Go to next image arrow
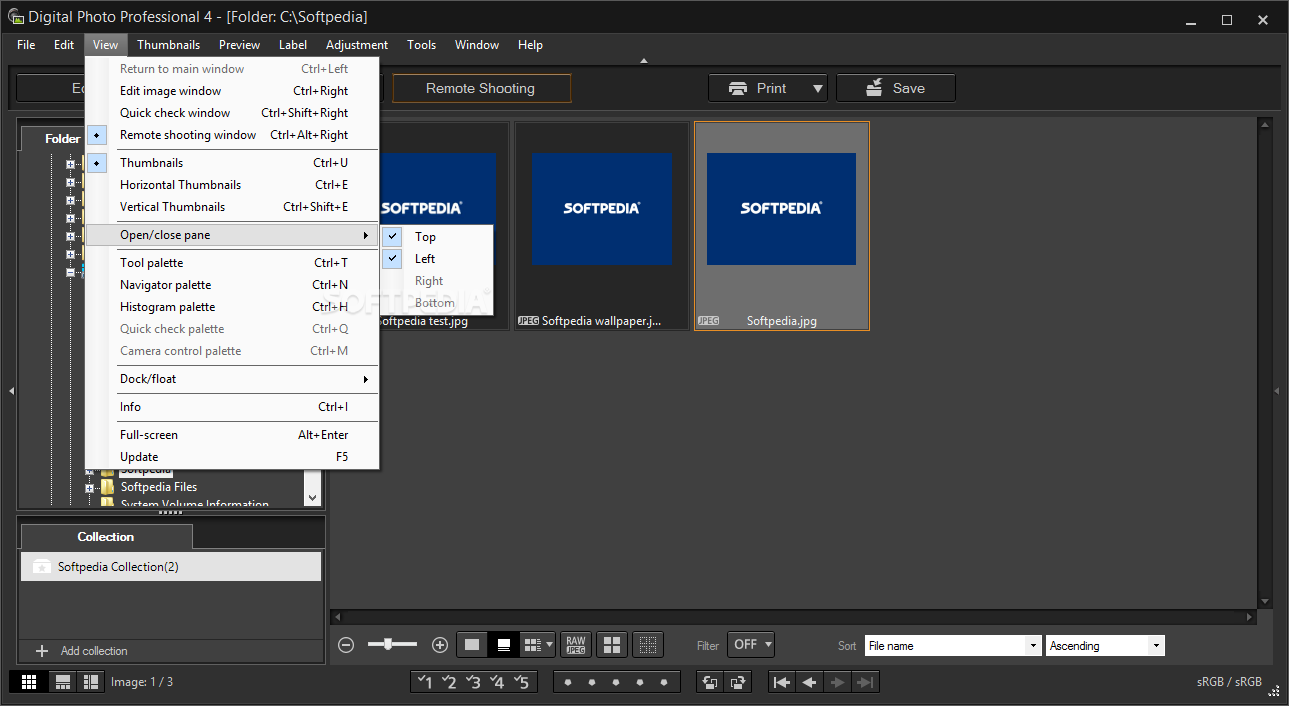 coord(837,682)
